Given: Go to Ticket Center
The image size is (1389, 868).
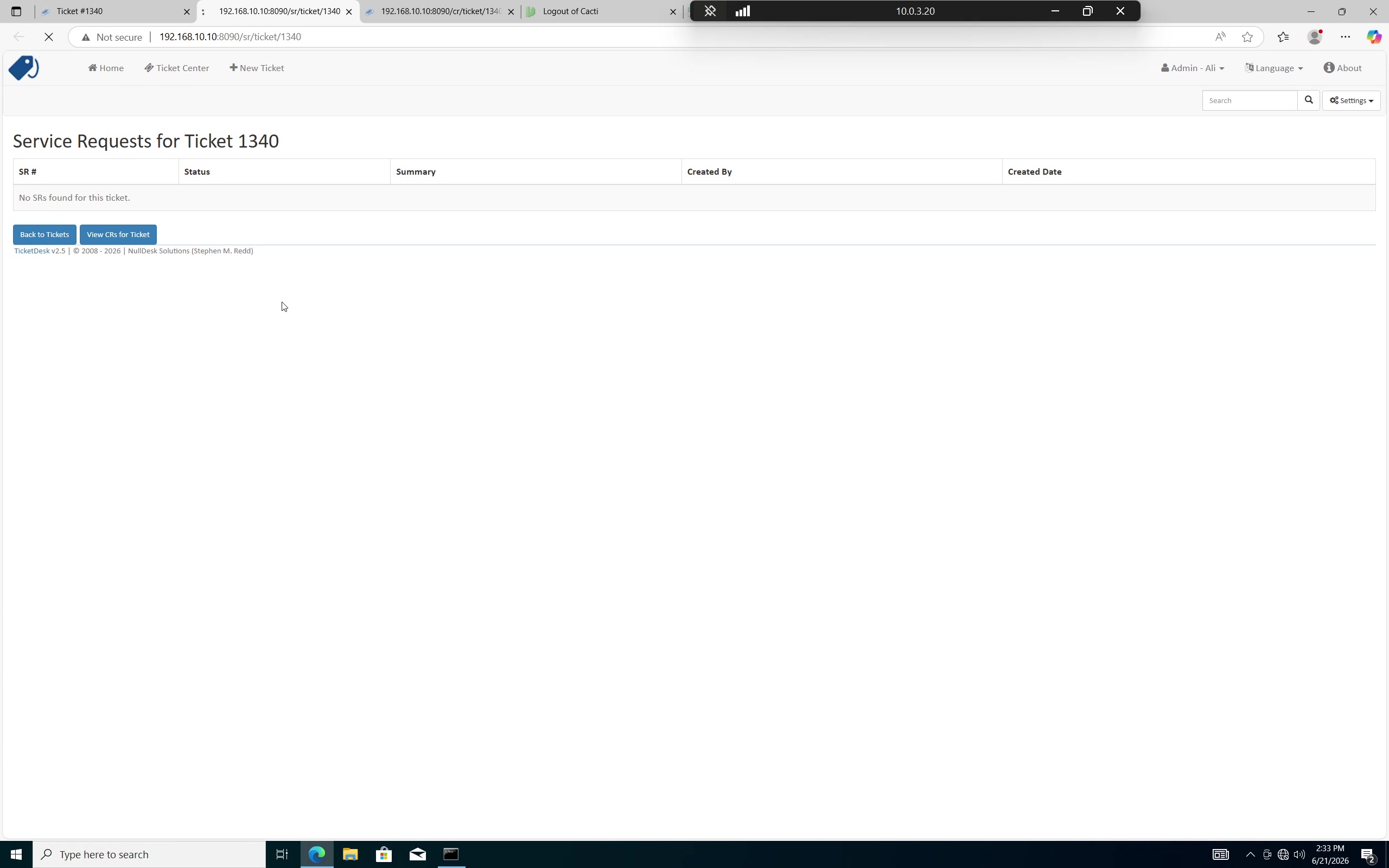Looking at the screenshot, I should tap(177, 68).
